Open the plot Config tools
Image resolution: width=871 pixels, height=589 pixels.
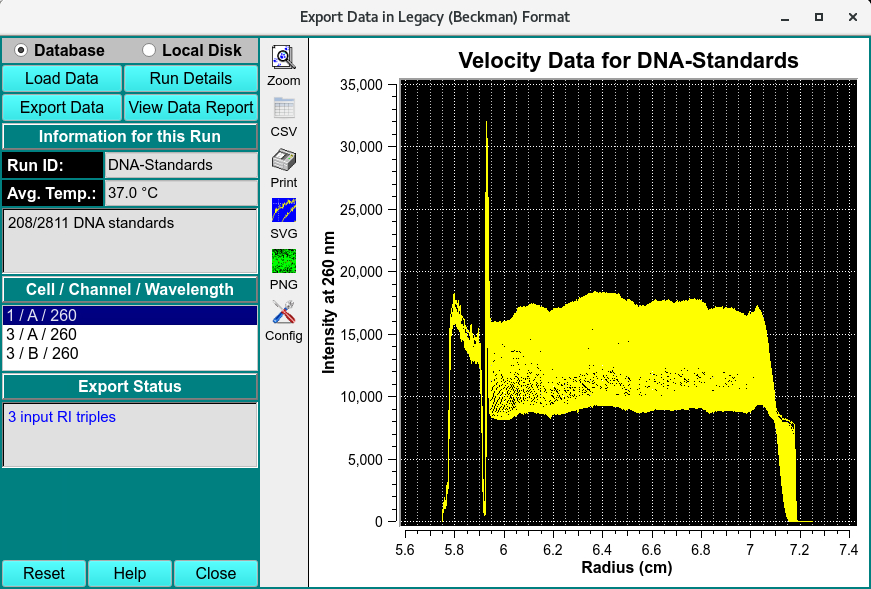point(283,313)
